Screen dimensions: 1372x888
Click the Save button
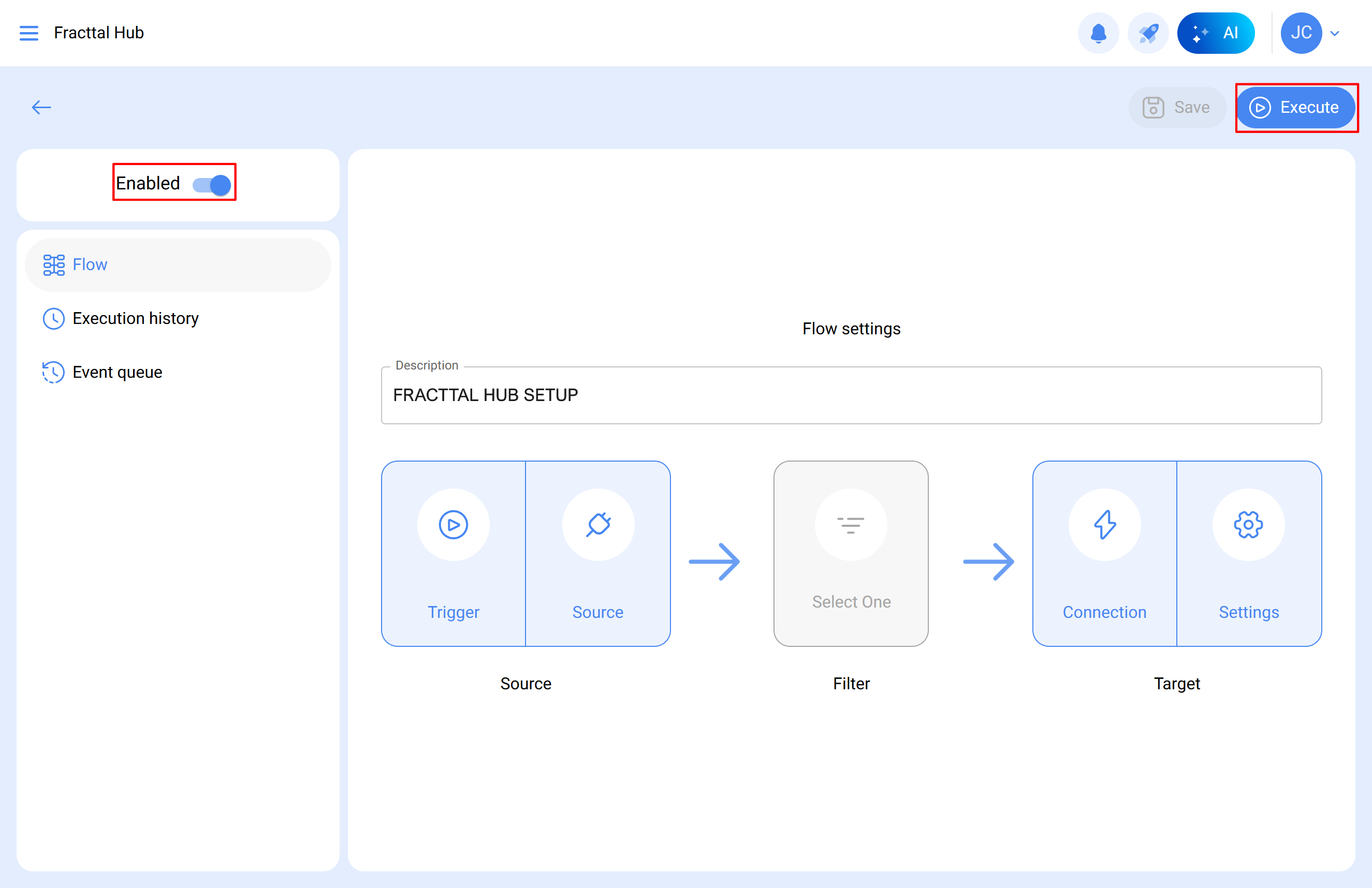(x=1177, y=108)
